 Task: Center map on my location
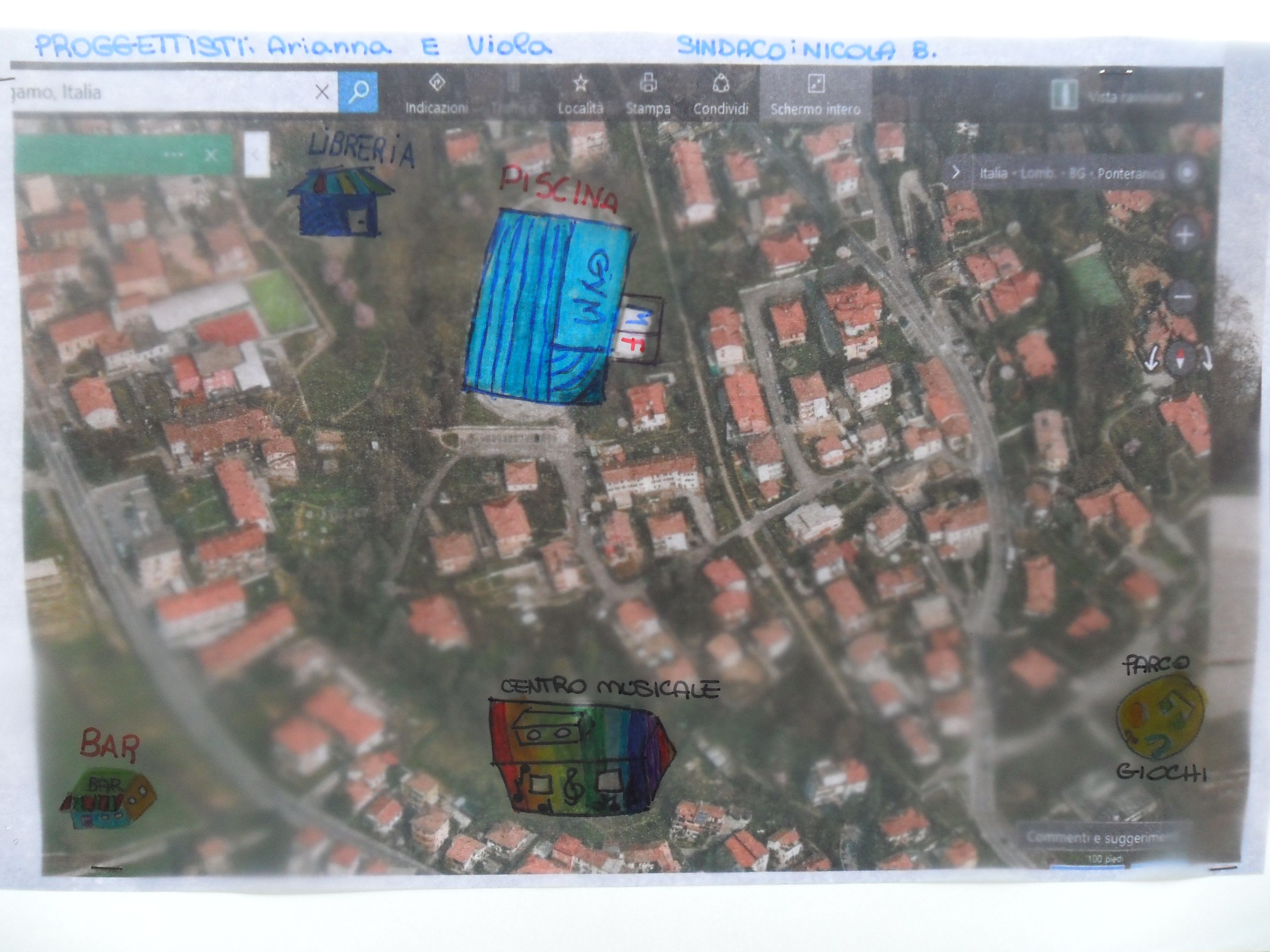[1187, 172]
